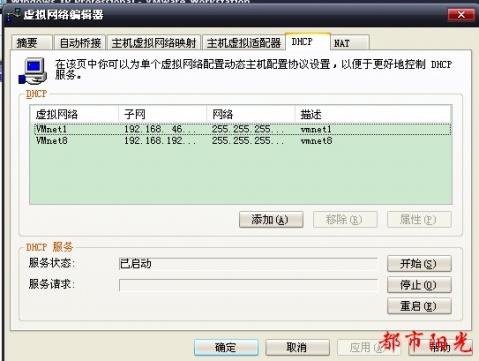Stop DHCP service with 停止(O)
The height and width of the screenshot is (361, 479).
point(419,285)
